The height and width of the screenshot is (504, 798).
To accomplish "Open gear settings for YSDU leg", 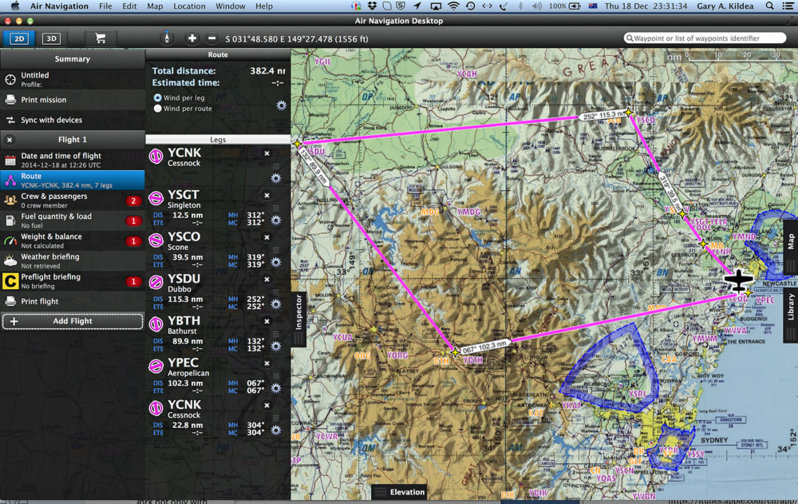I will click(276, 304).
